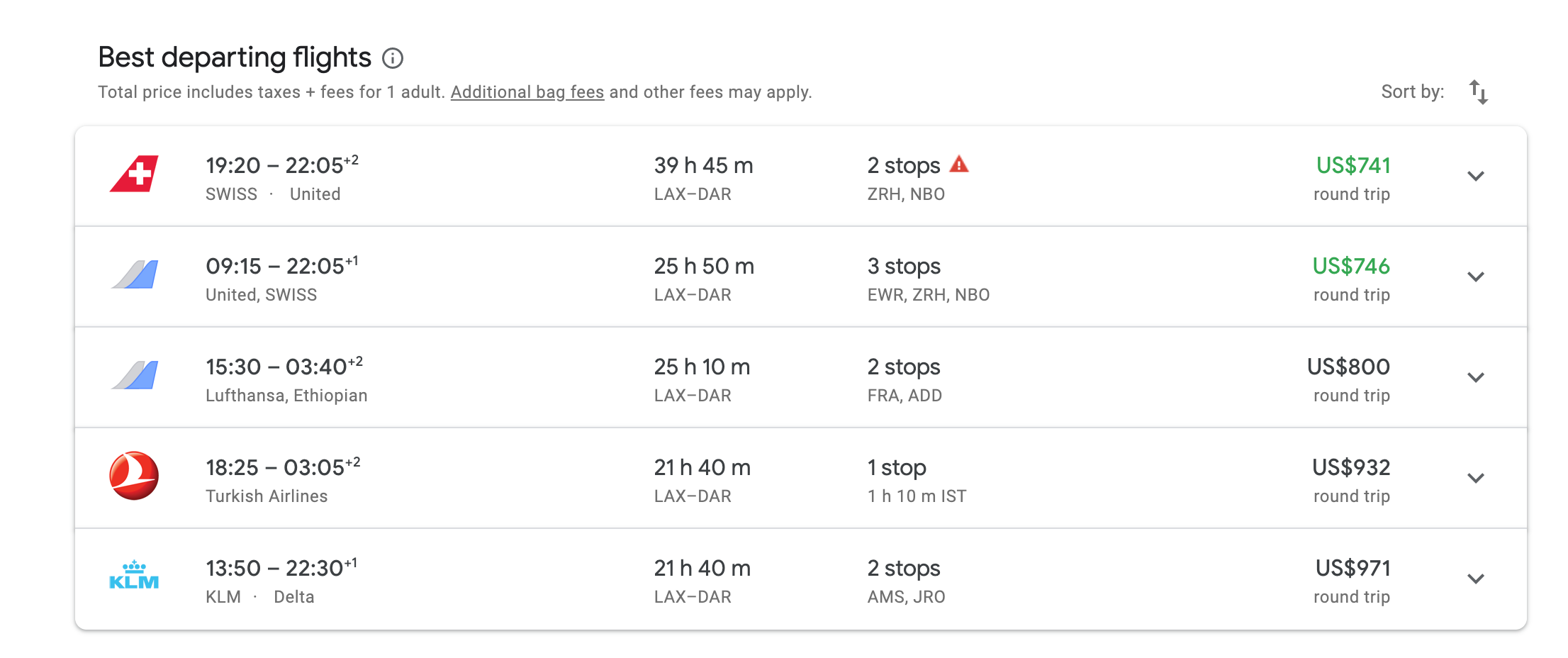This screenshot has width=1568, height=658.
Task: Open the Additional bag fees link
Action: [527, 92]
